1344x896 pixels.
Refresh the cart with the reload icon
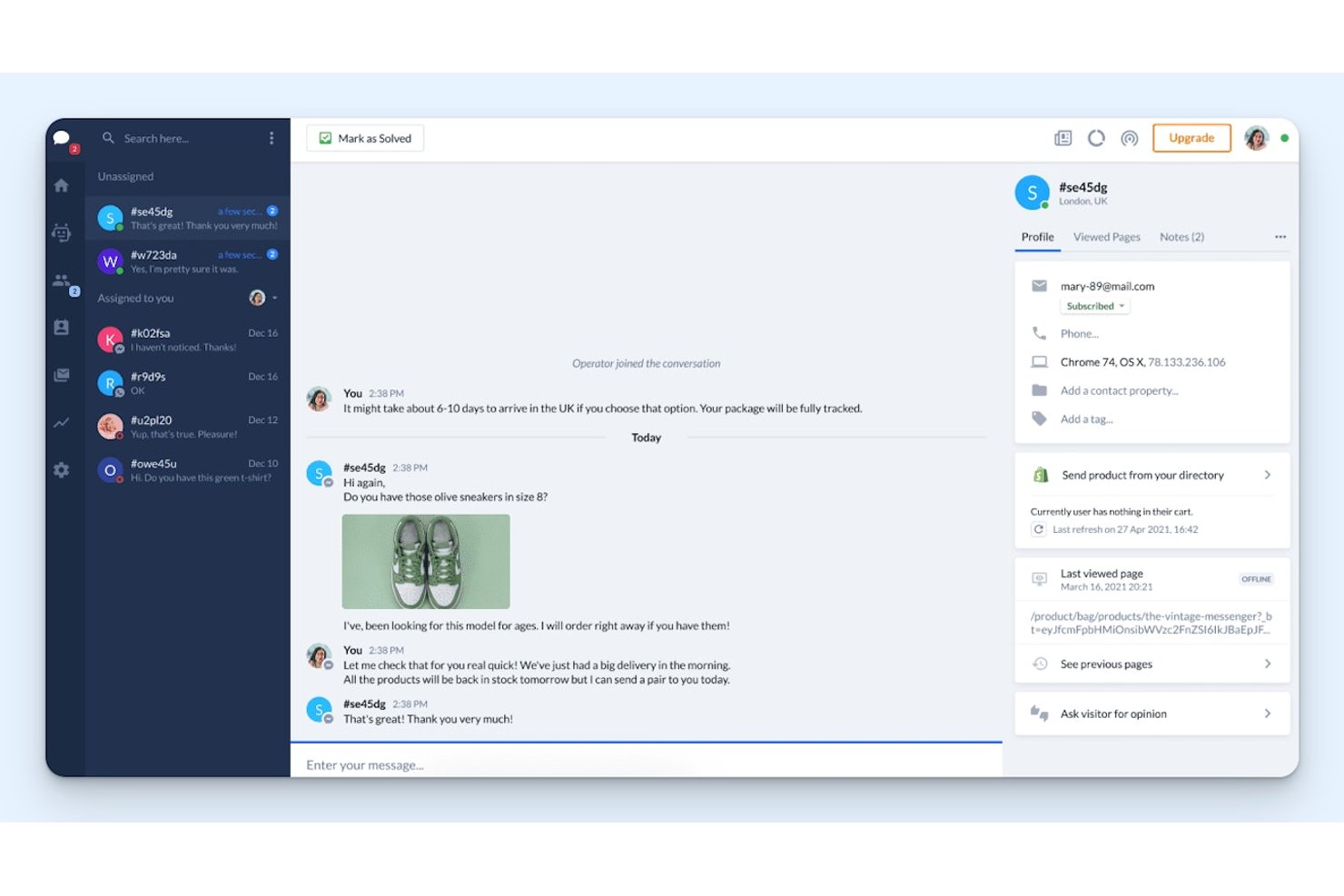click(x=1039, y=529)
